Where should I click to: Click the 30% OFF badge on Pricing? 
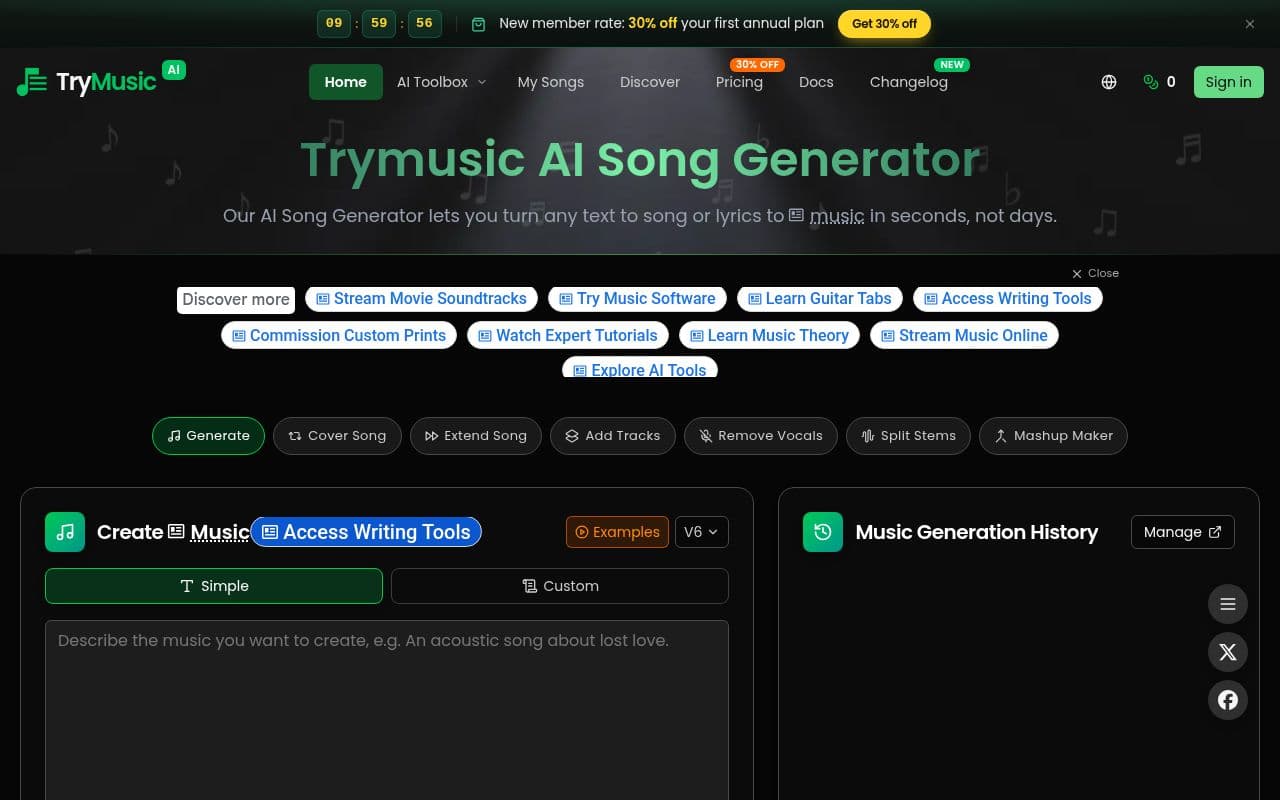point(757,64)
